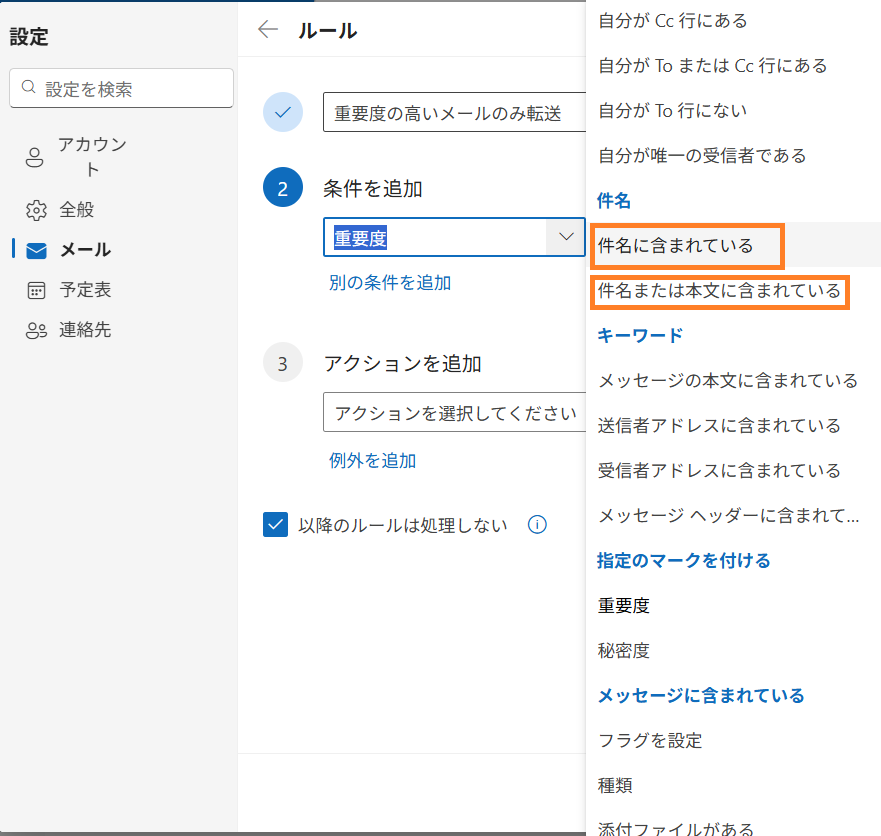The image size is (881, 836).
Task: Select the 予定表 calendar icon in sidebar
Action: click(35, 289)
